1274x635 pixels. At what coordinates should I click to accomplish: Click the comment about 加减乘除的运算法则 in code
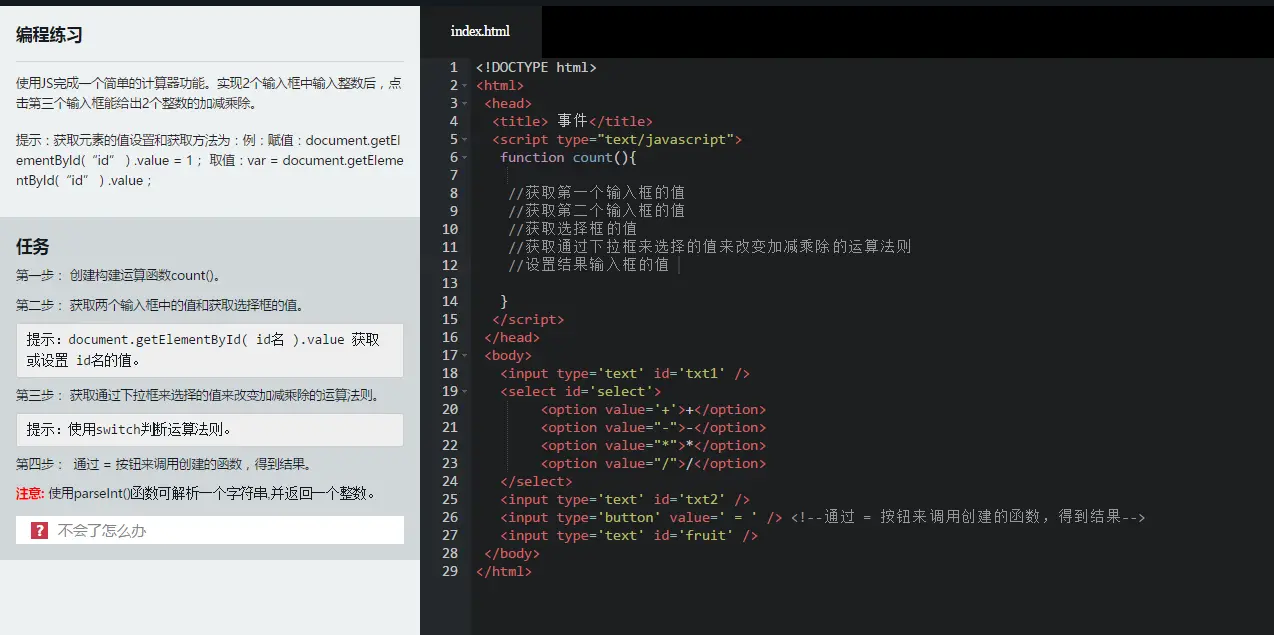[709, 247]
